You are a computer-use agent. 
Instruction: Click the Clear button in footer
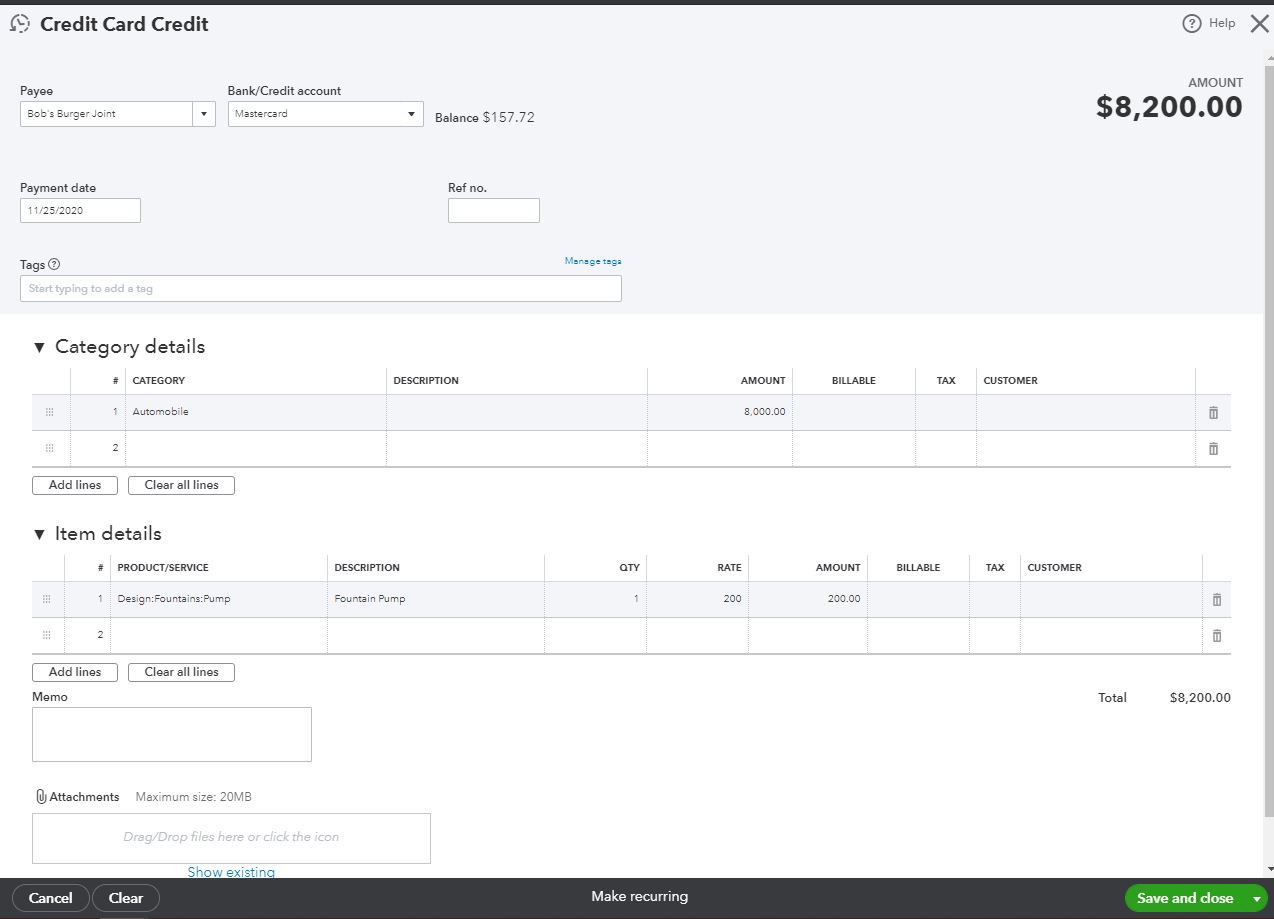(126, 898)
